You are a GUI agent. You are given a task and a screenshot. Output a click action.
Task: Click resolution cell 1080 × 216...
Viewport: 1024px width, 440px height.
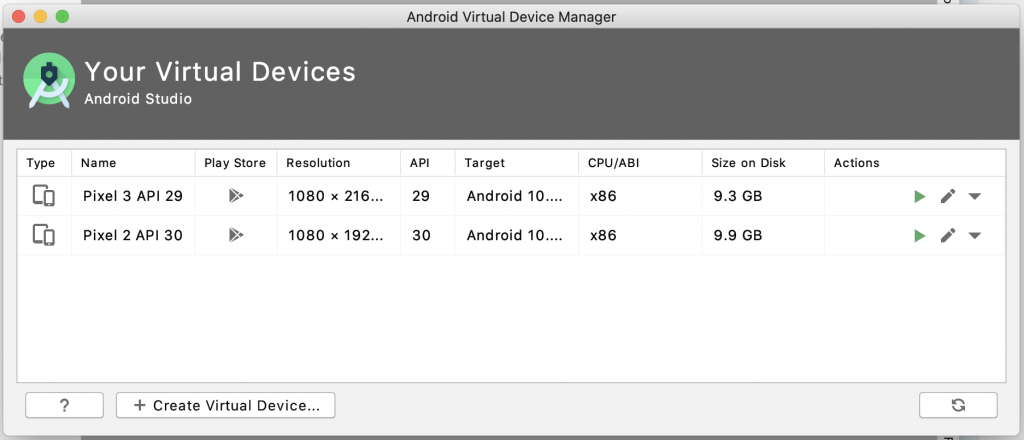click(x=338, y=196)
